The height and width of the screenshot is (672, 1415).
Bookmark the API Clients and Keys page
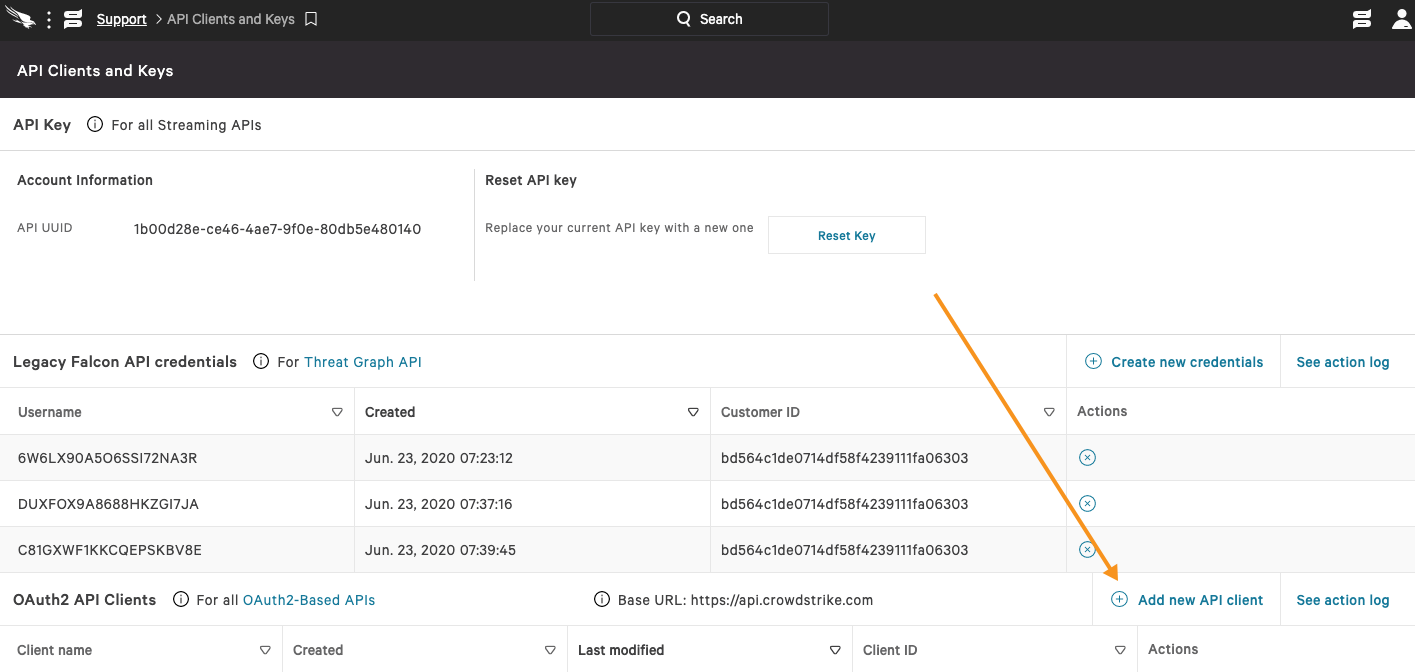(x=311, y=19)
